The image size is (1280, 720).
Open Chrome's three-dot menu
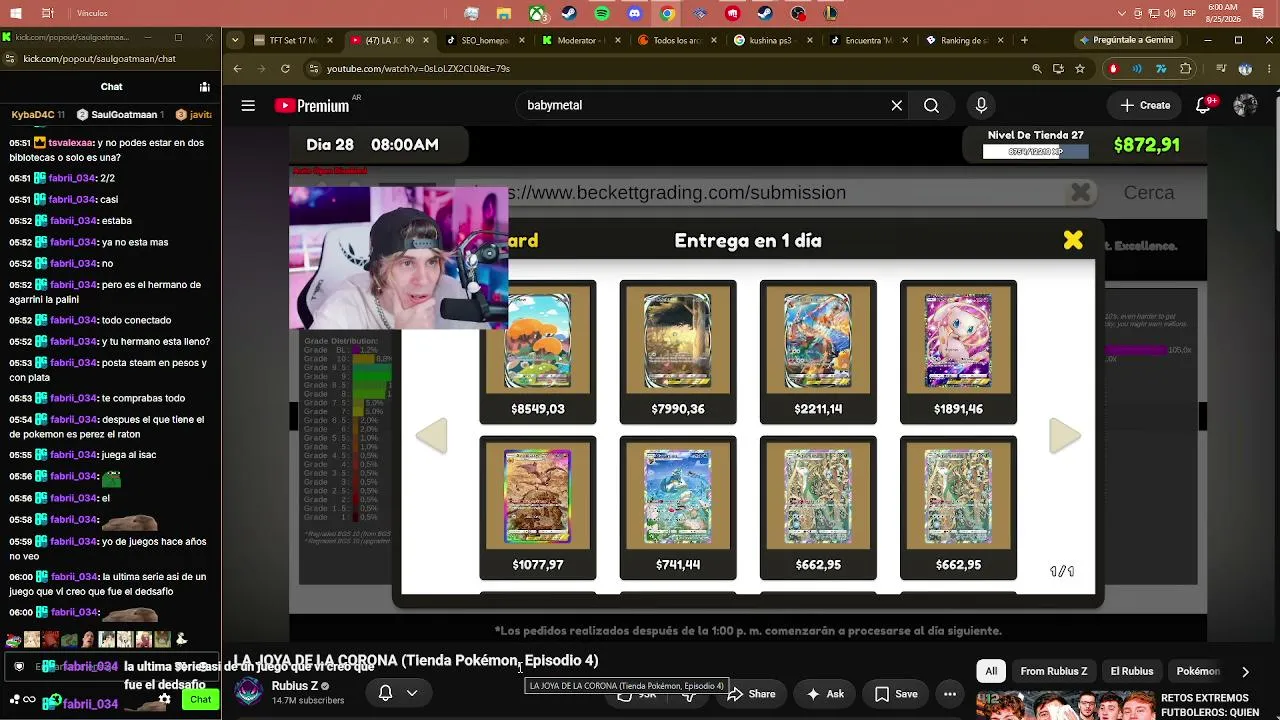pos(1268,69)
